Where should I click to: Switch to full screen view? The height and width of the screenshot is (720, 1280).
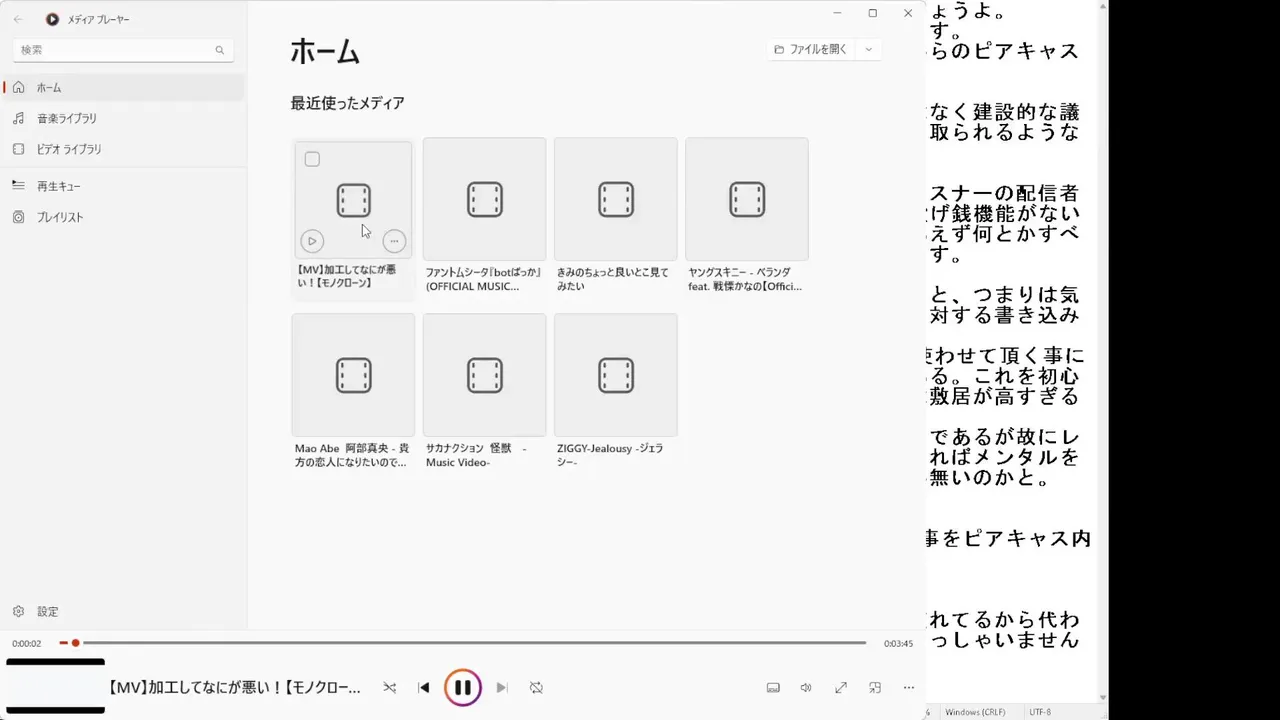click(x=841, y=688)
